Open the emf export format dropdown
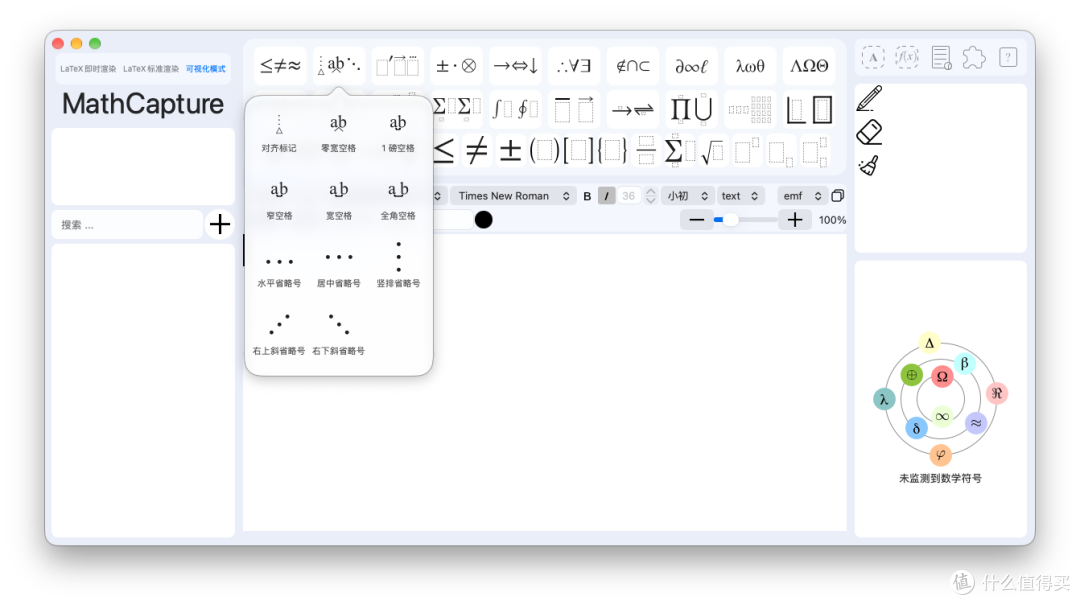1080x605 pixels. pyautogui.click(x=802, y=196)
